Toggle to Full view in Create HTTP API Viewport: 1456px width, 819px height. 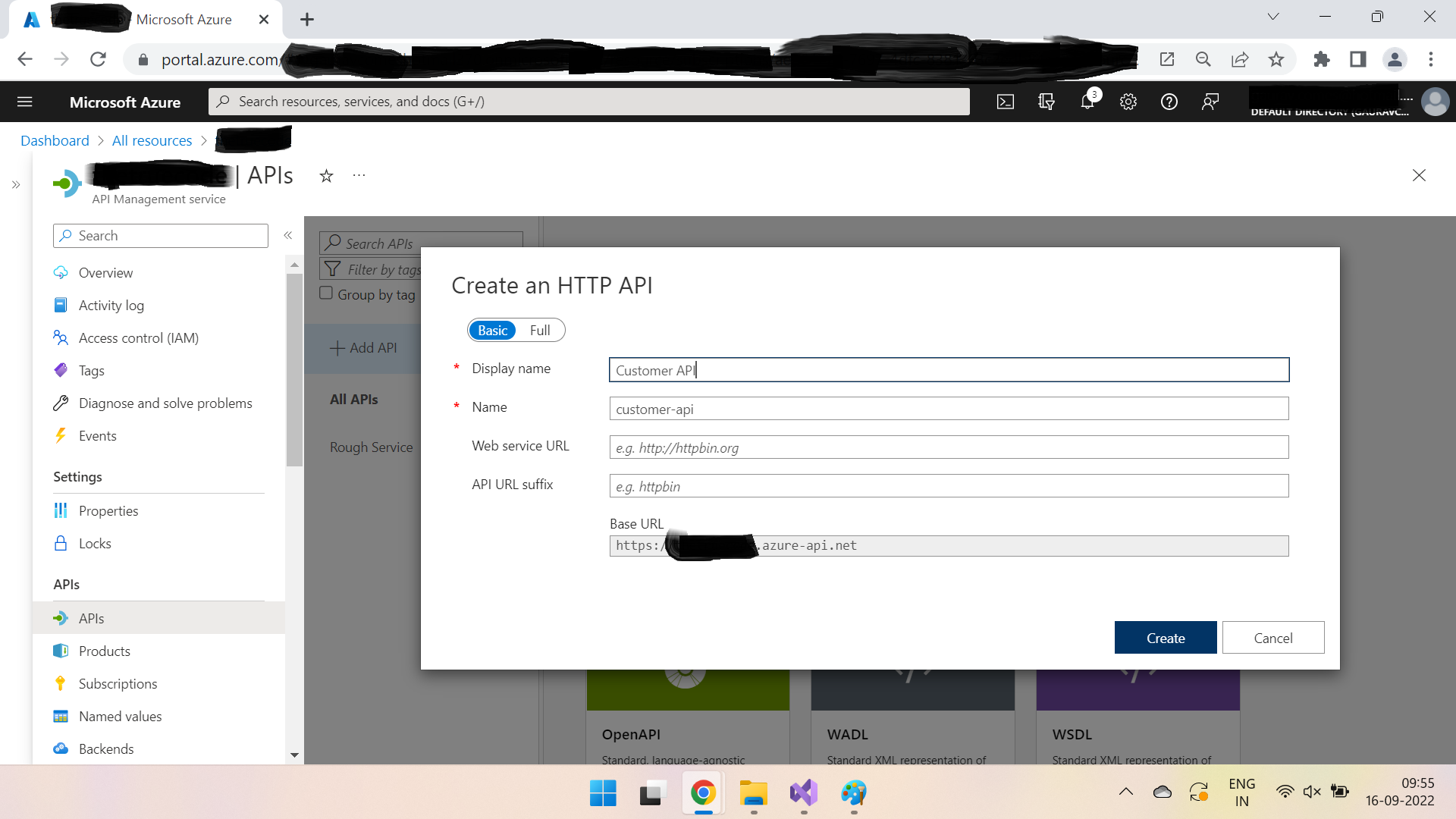pos(540,330)
